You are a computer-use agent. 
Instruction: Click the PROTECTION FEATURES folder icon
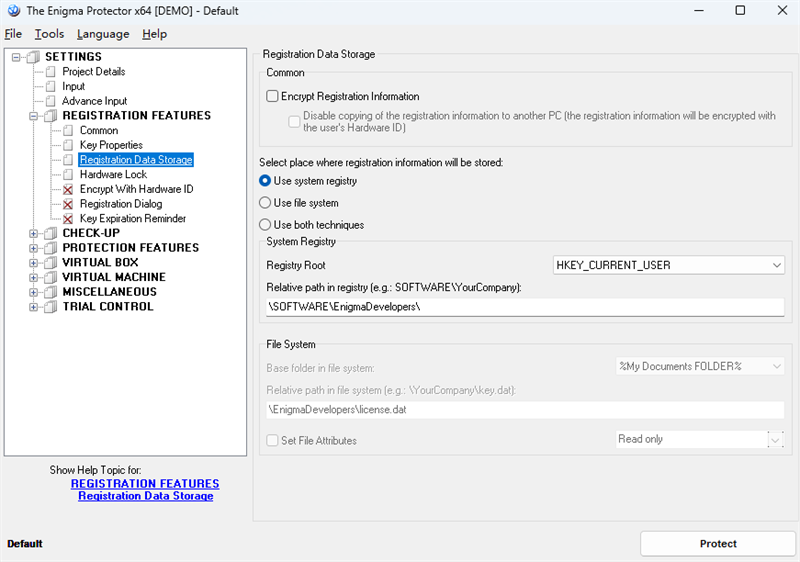point(51,248)
